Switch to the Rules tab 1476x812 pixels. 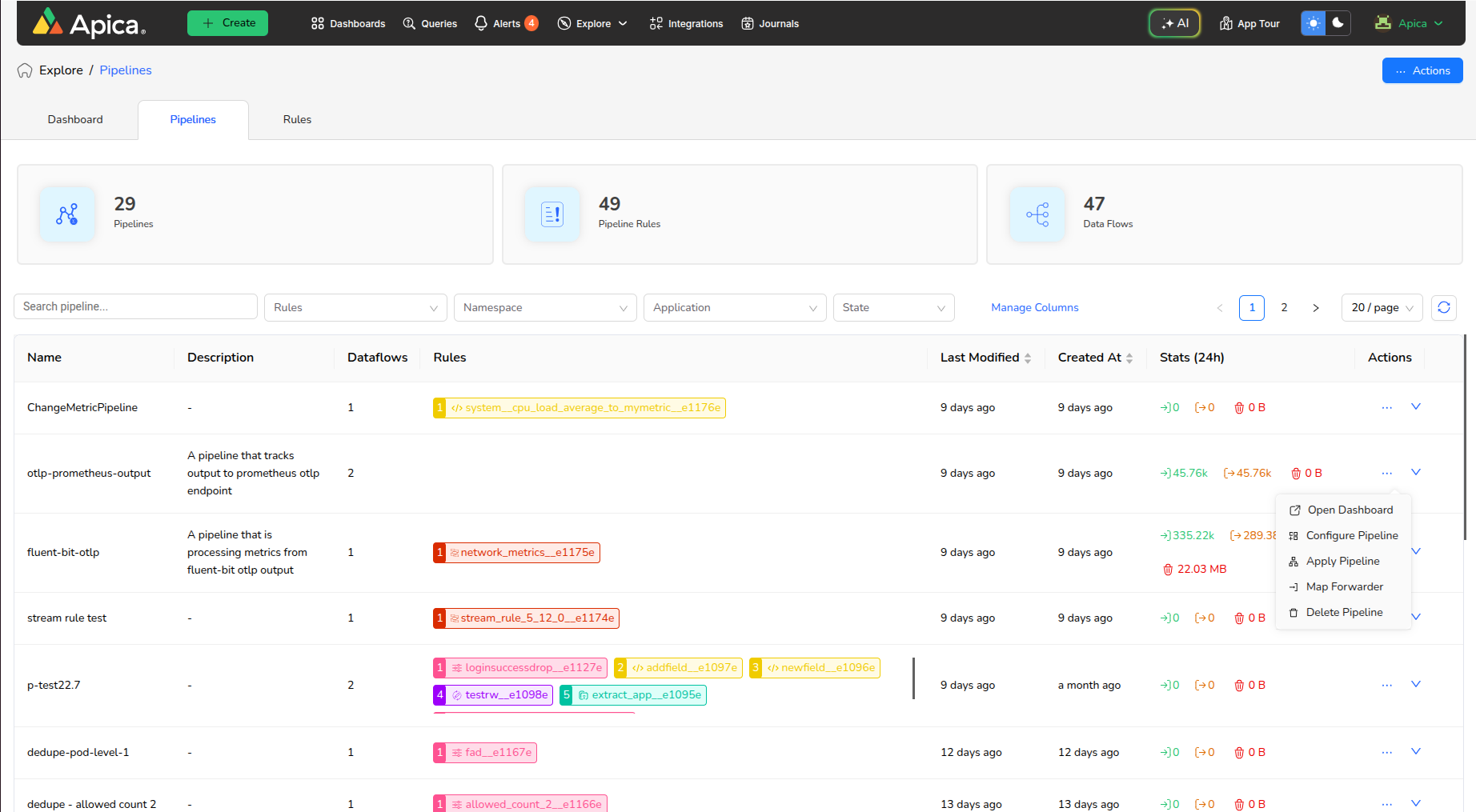click(x=297, y=119)
